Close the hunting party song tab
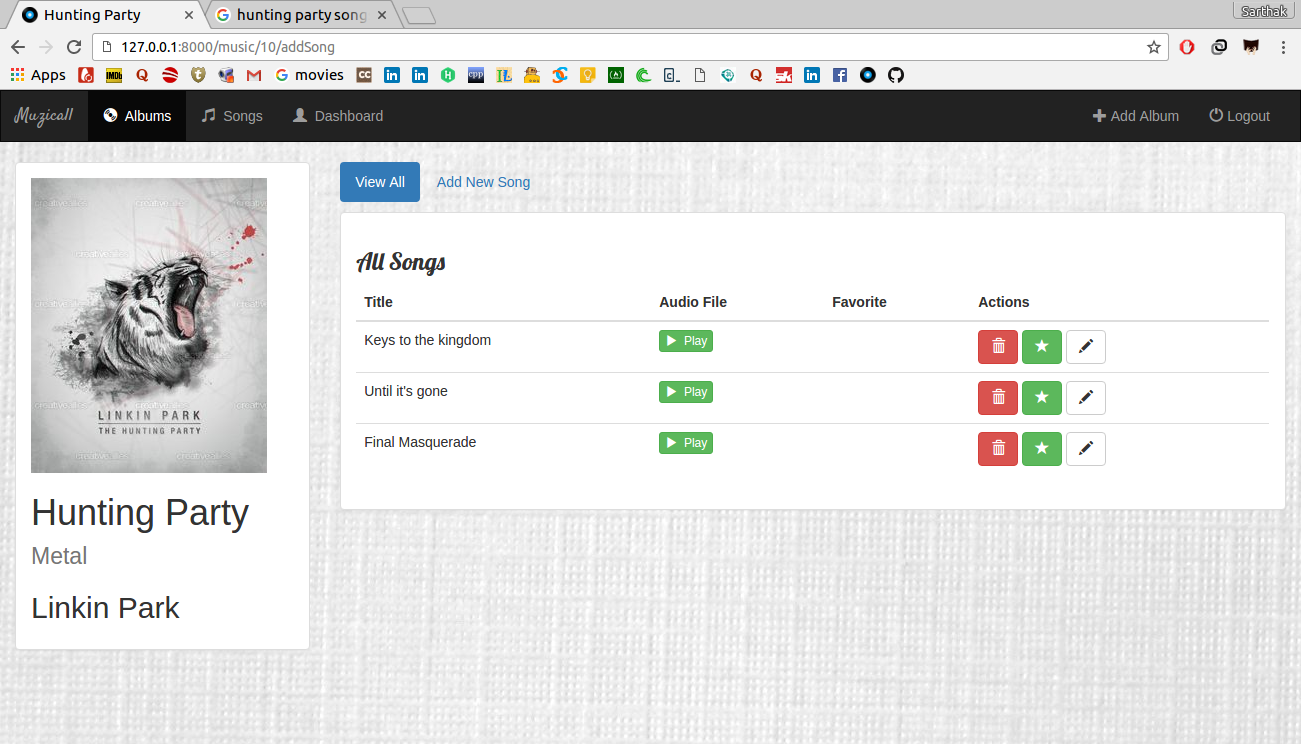This screenshot has width=1301, height=744. [x=381, y=15]
